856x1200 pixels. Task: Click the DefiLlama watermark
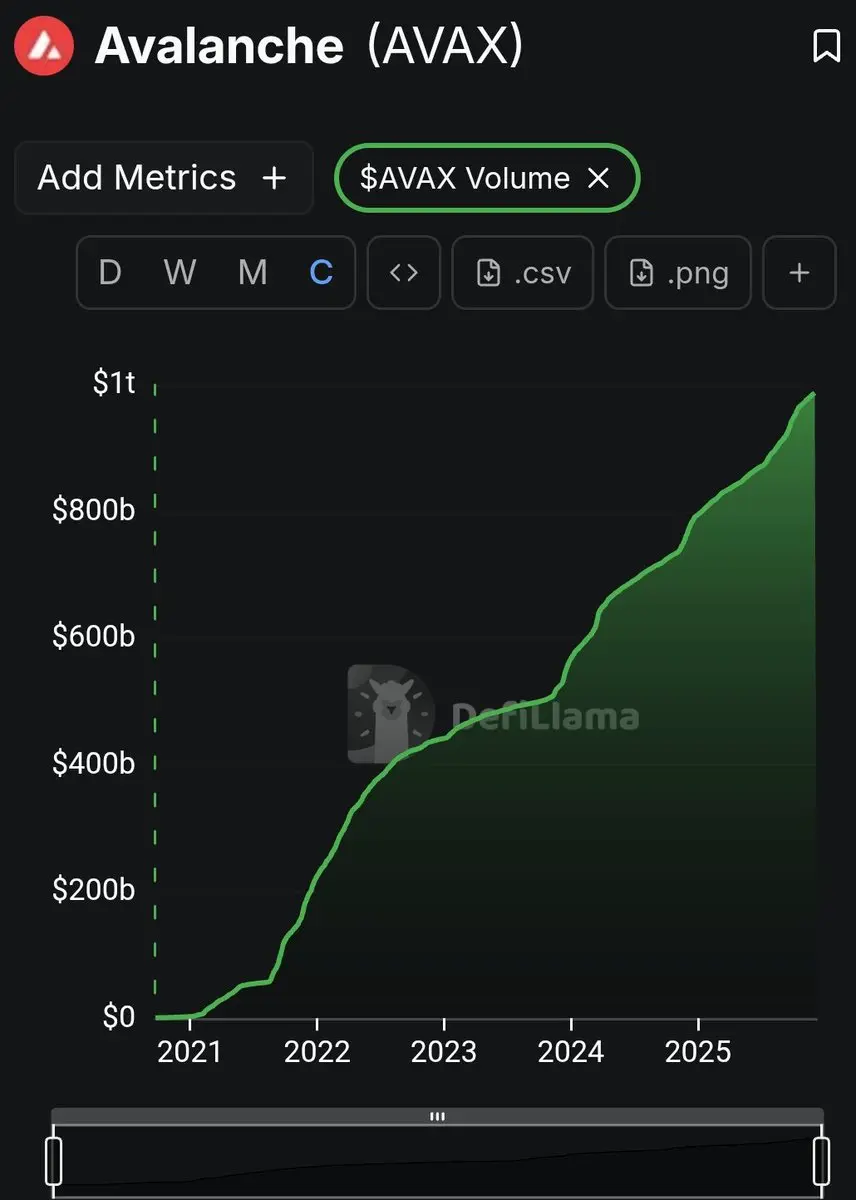pyautogui.click(x=493, y=715)
